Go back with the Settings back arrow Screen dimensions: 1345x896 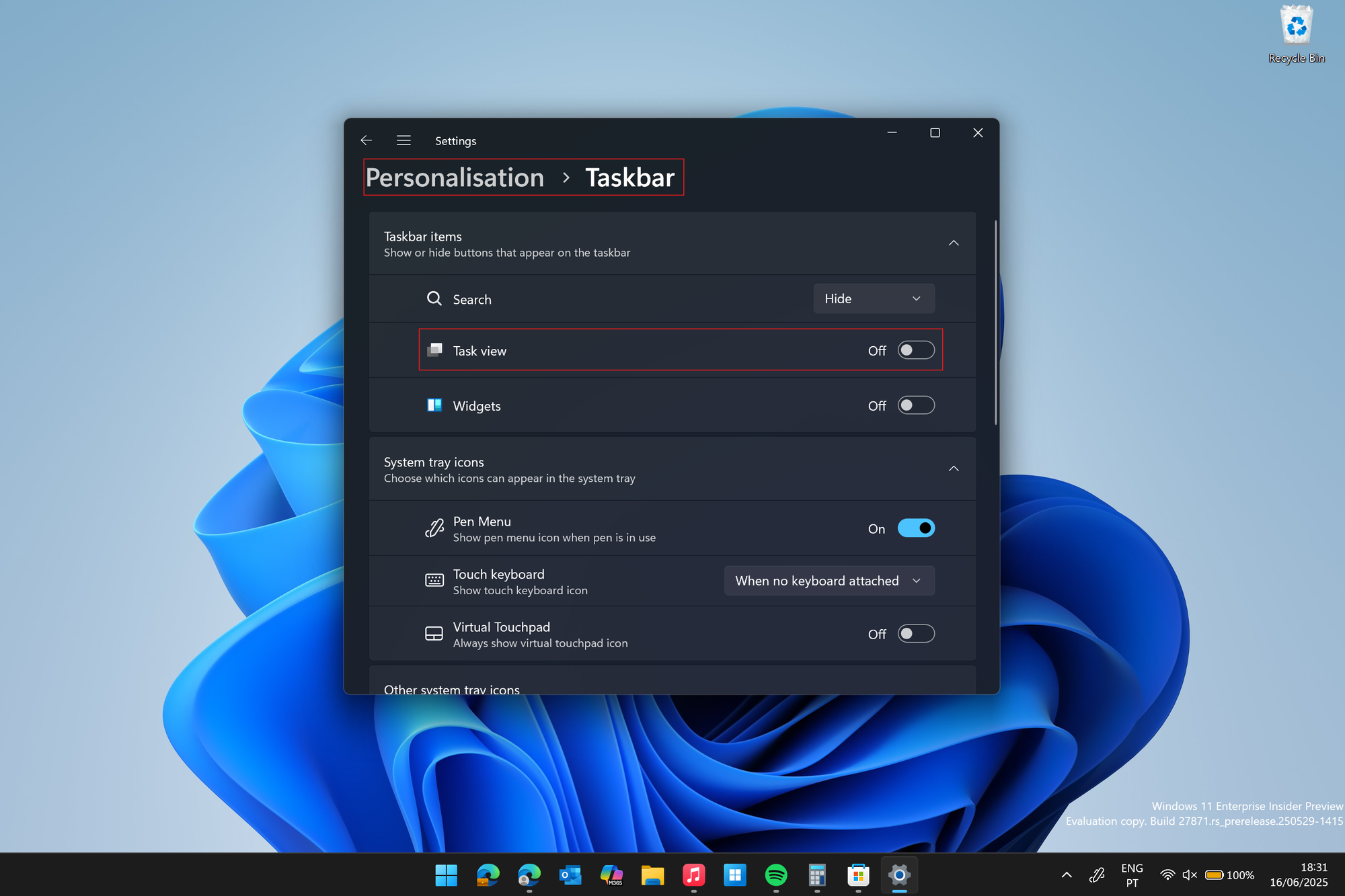click(367, 140)
